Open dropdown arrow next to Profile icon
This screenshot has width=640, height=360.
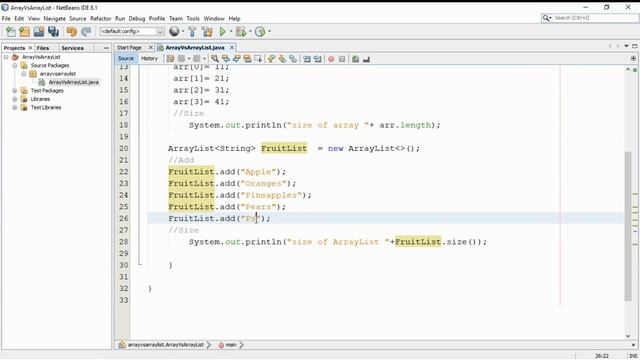[269, 31]
